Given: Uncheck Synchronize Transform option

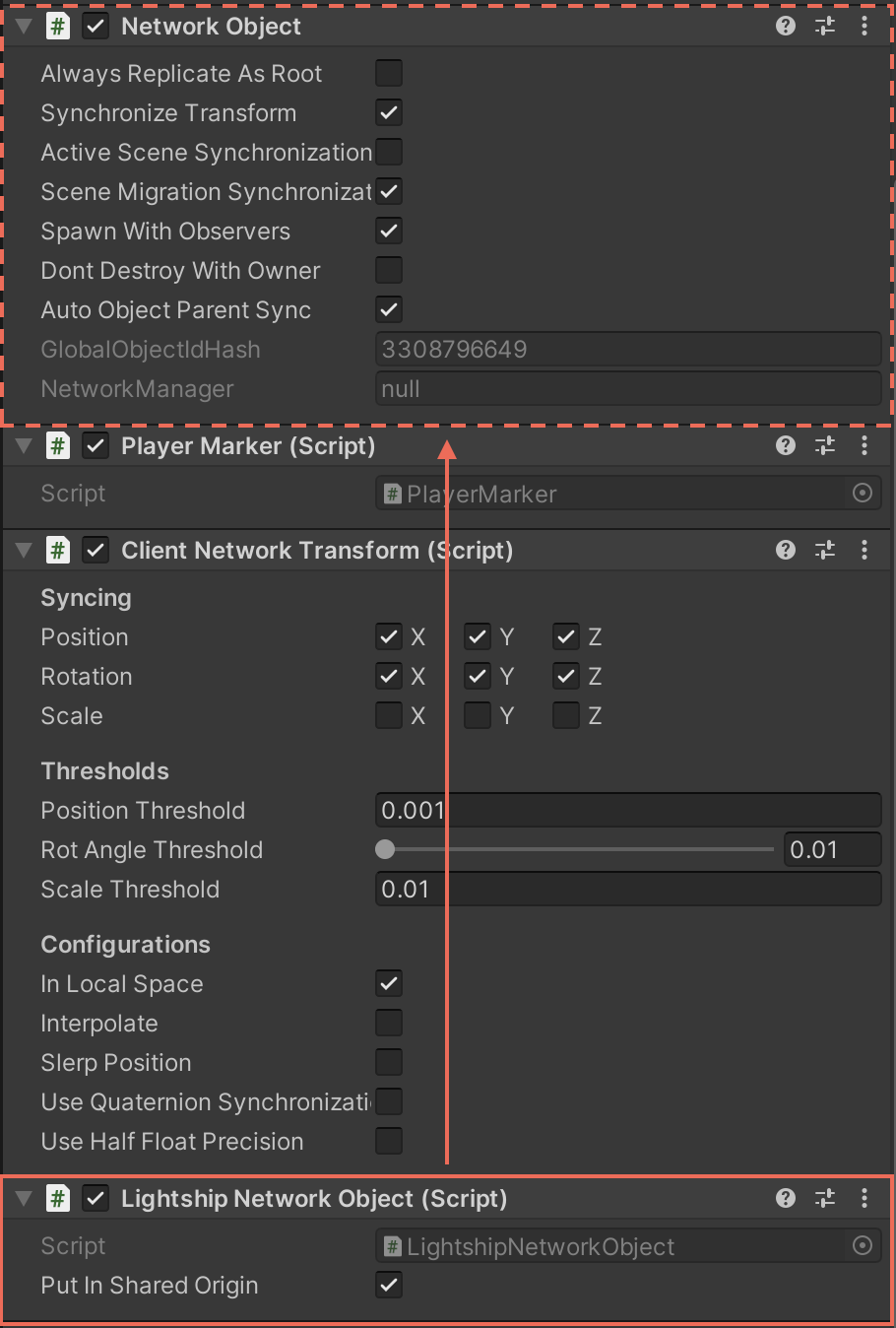Looking at the screenshot, I should tap(389, 113).
